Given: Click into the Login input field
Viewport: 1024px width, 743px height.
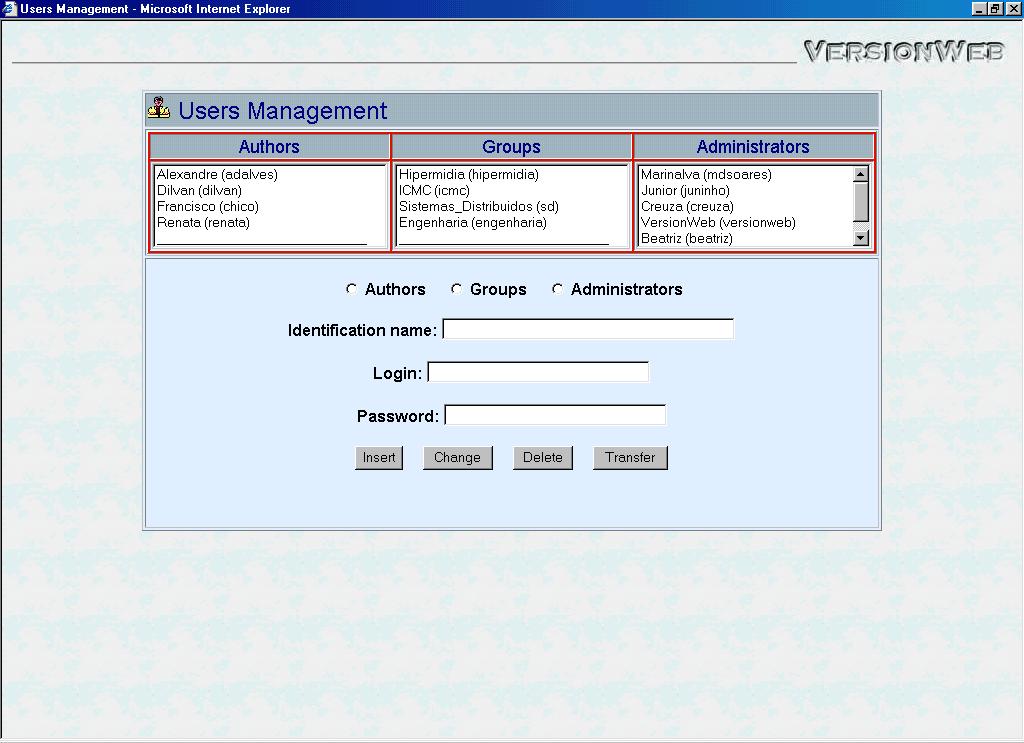Looking at the screenshot, I should point(538,372).
